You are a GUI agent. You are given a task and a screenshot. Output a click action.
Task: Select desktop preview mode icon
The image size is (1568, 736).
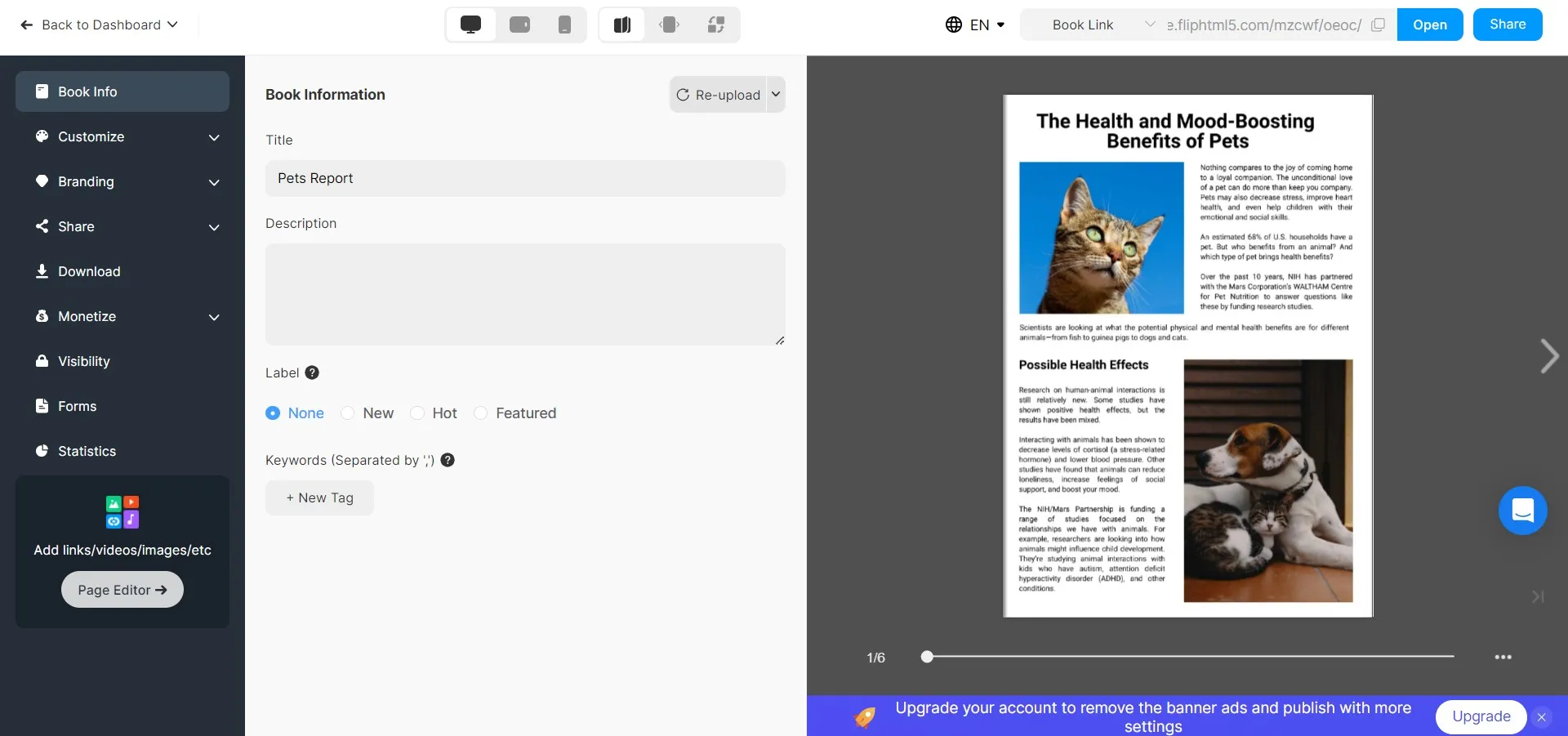470,25
